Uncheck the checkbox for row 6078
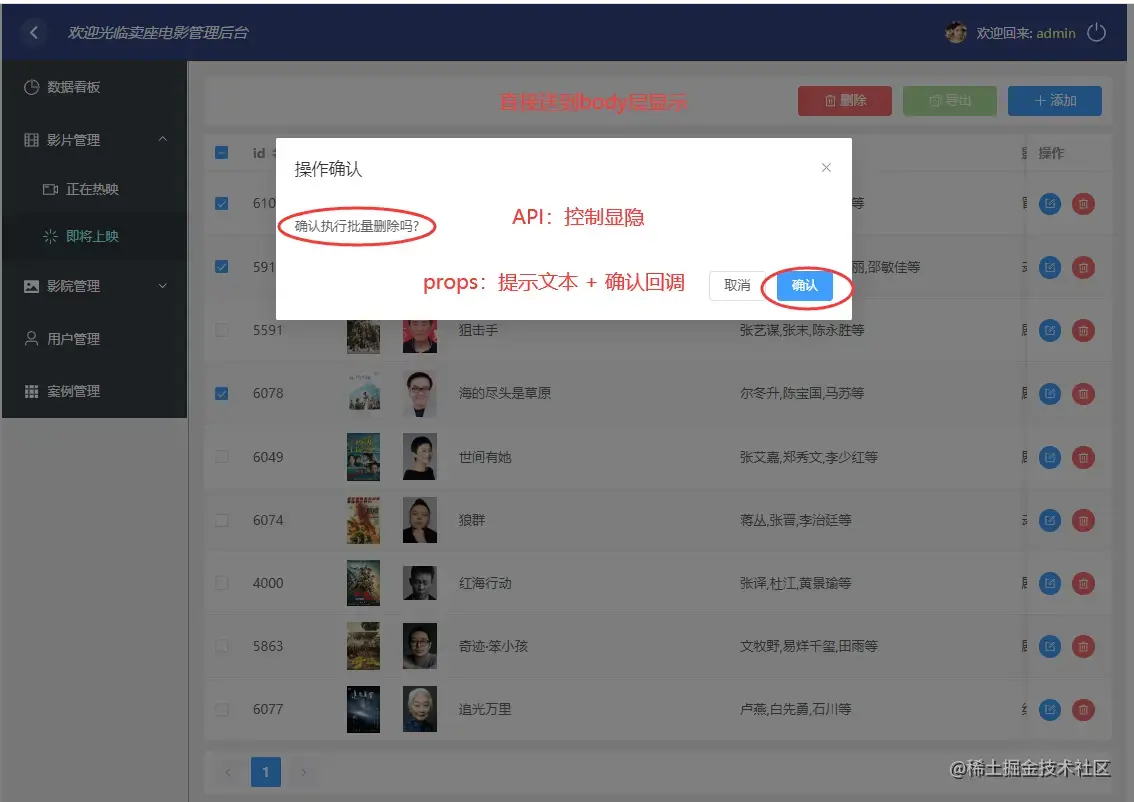 coord(221,393)
